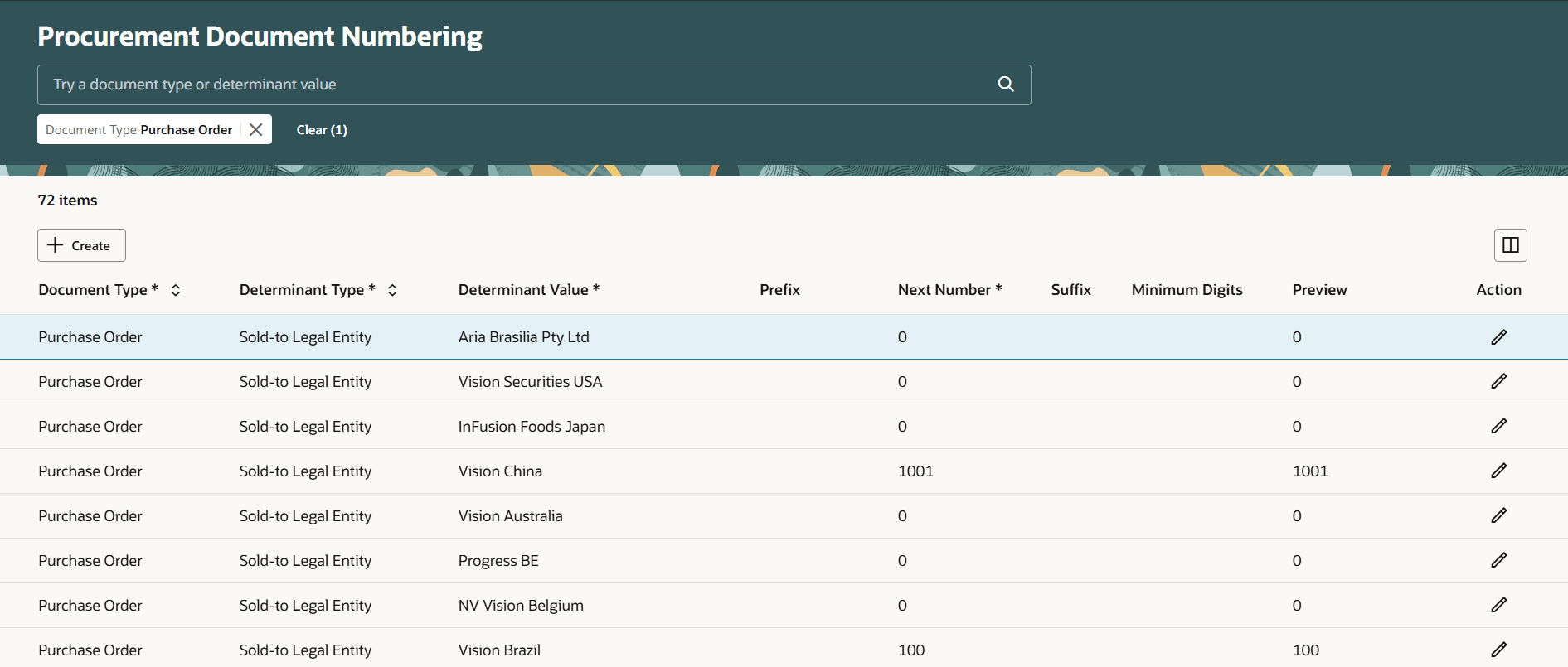The height and width of the screenshot is (667, 1568).
Task: Click the Determinant Value column header
Action: (529, 290)
